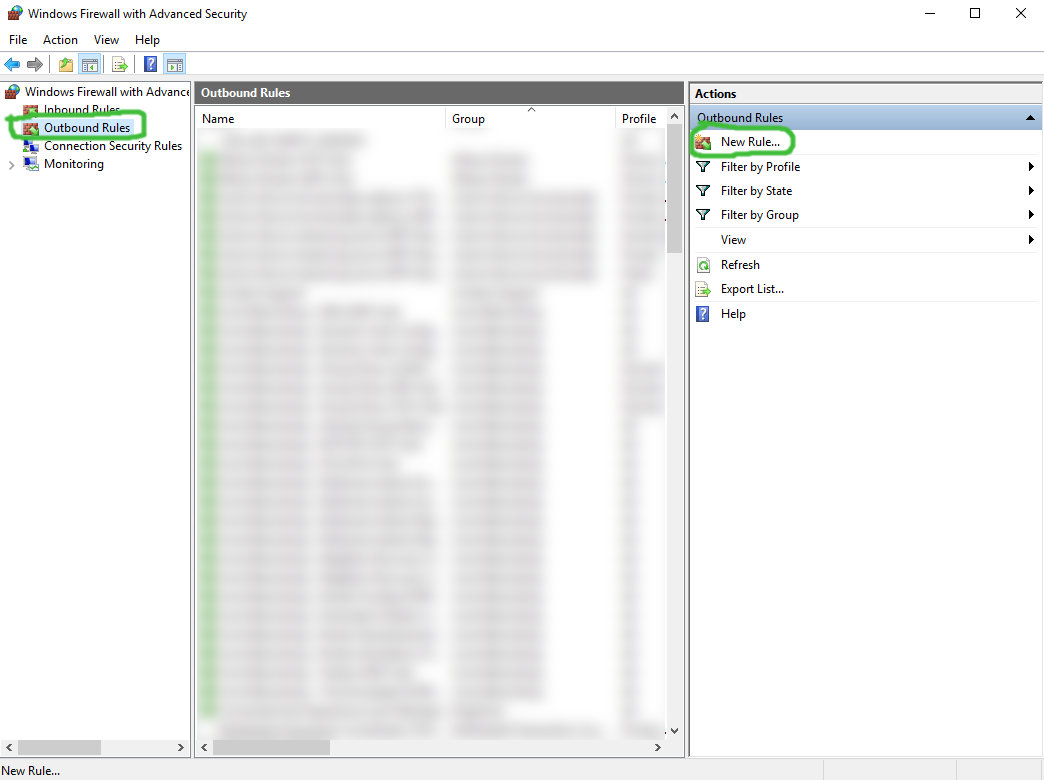Click the firewall icon beside Outbound Rules
Image resolution: width=1044 pixels, height=780 pixels.
pos(31,128)
